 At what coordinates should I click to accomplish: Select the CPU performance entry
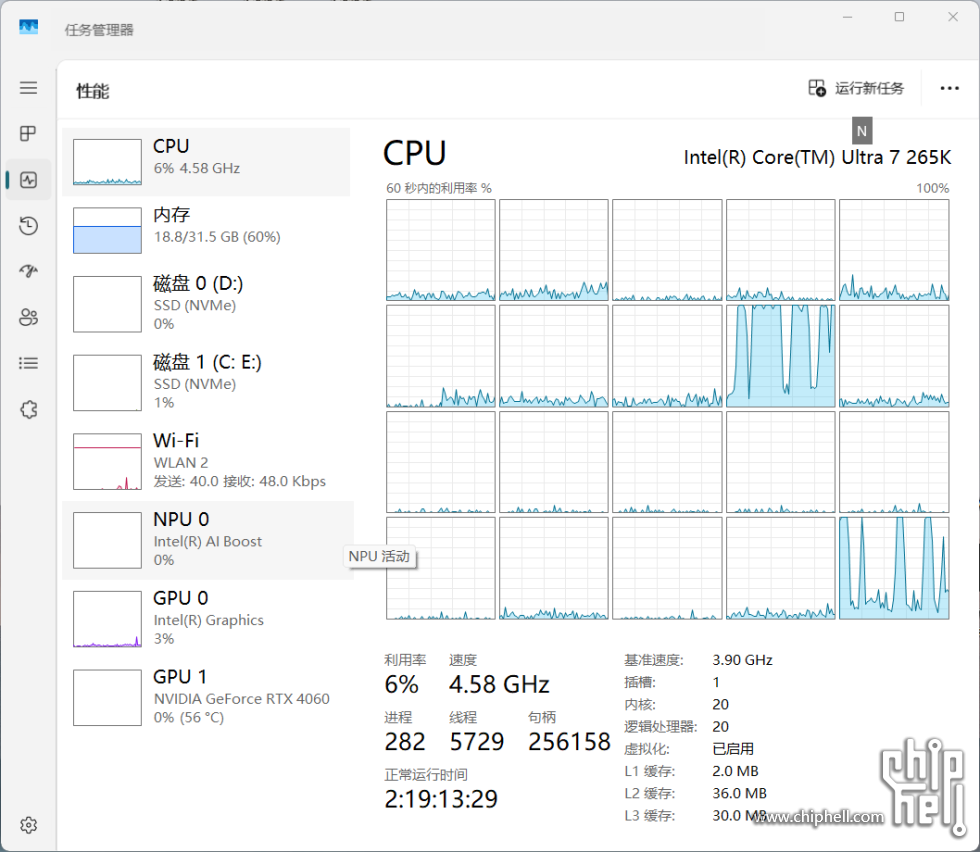point(206,162)
